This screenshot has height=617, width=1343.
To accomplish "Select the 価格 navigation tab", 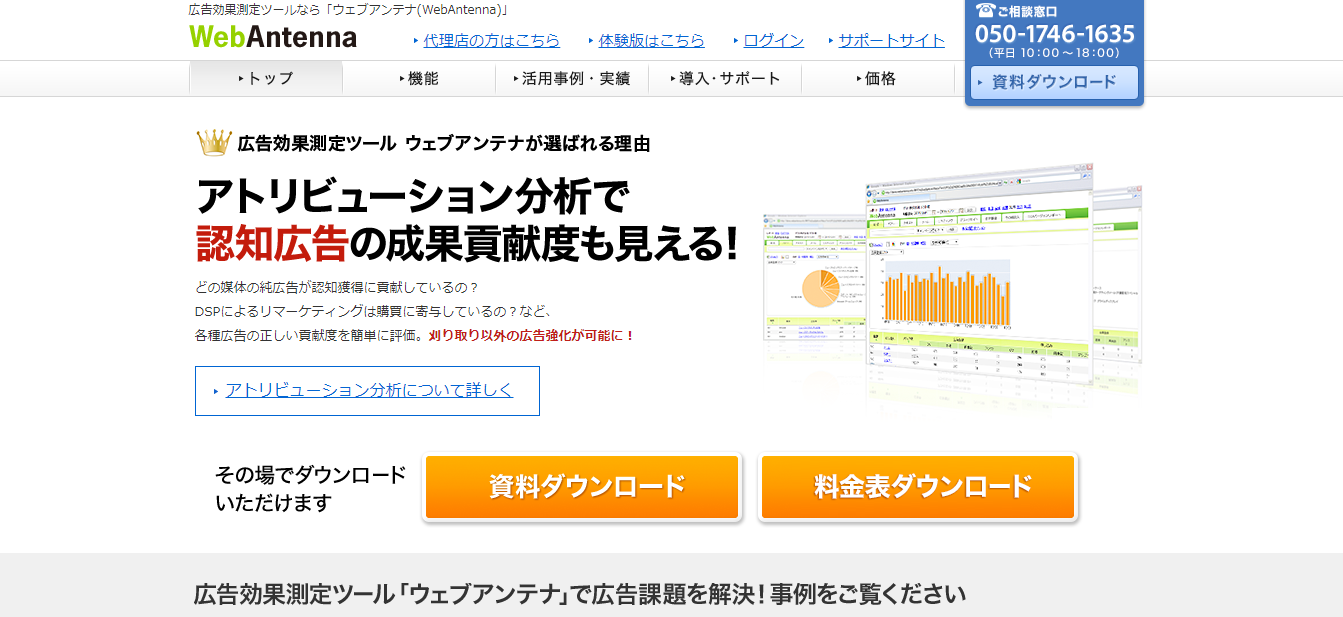I will tap(878, 78).
